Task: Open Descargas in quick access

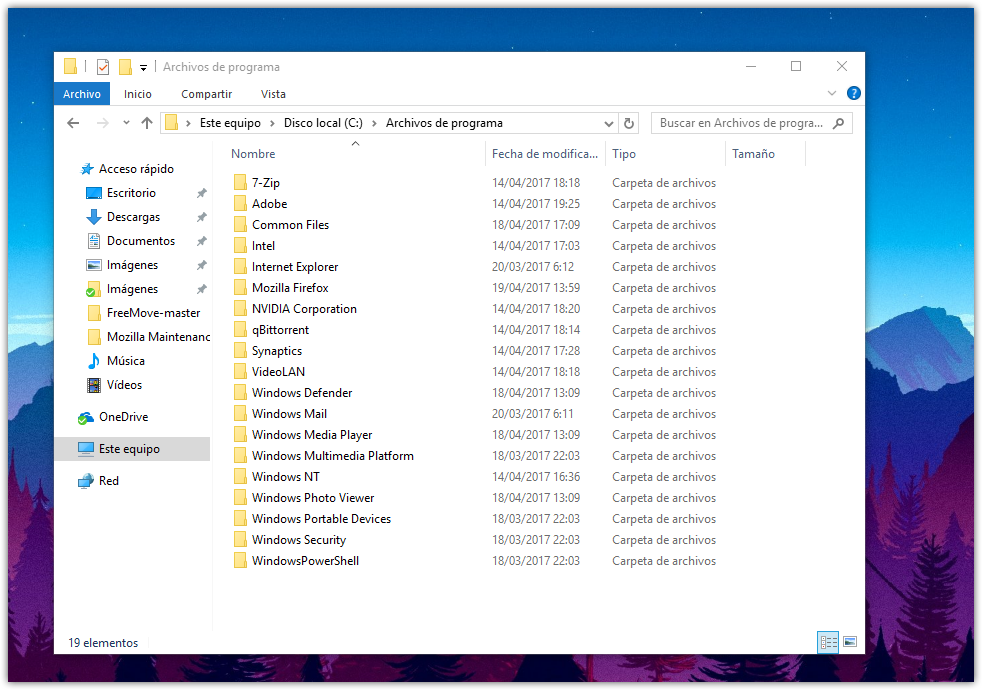Action: pos(133,217)
